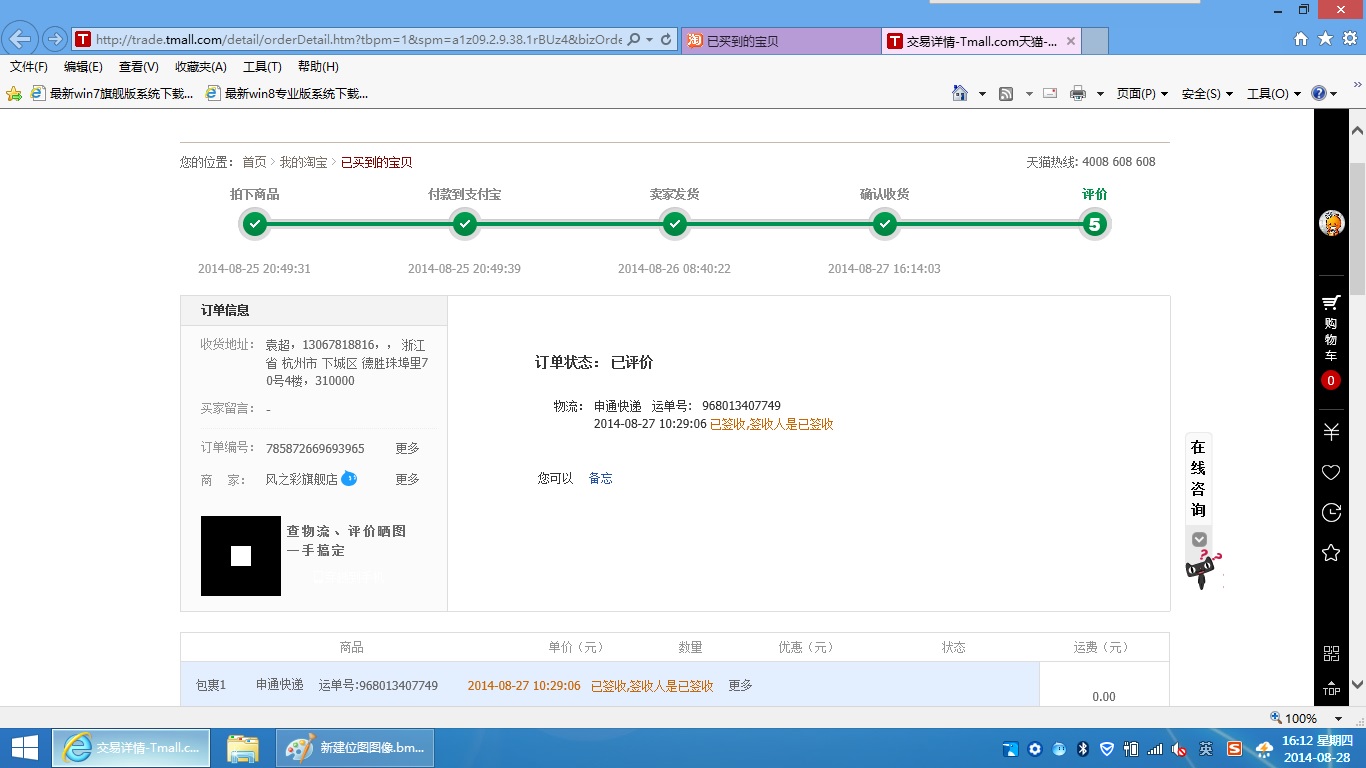Click the heart favorites icon in sidebar

[1331, 472]
